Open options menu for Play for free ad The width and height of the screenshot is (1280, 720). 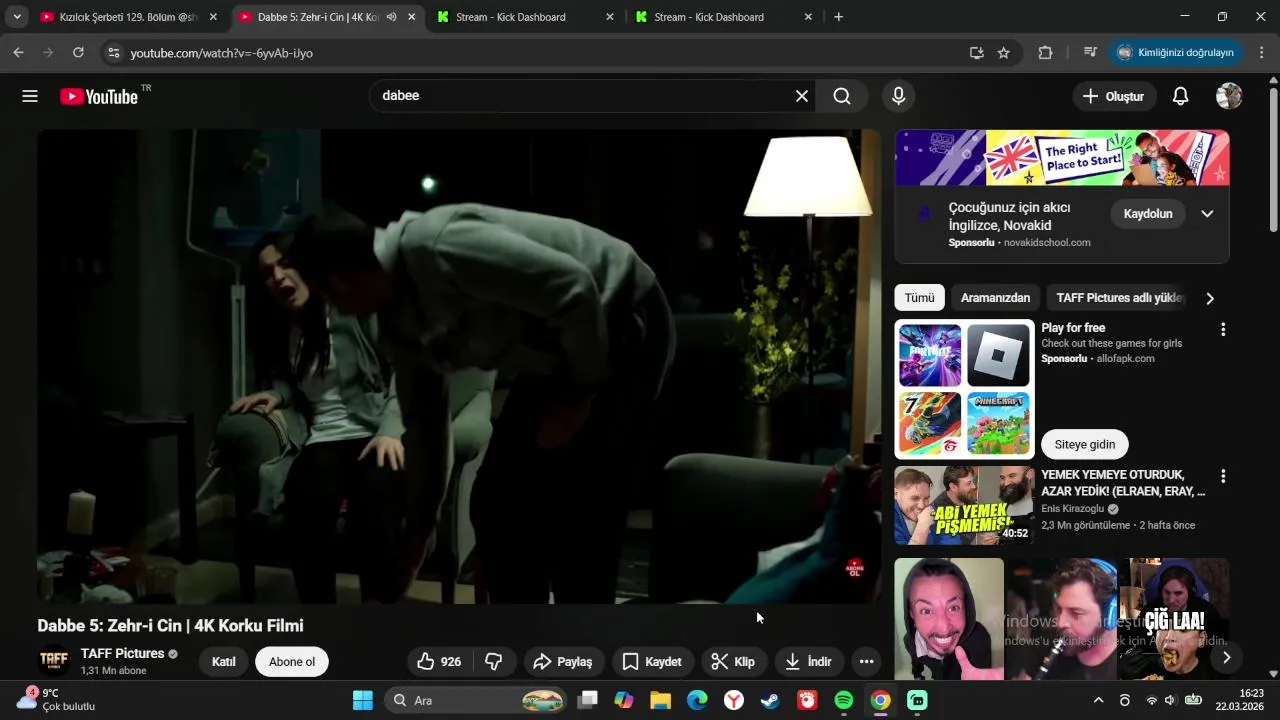point(1222,329)
